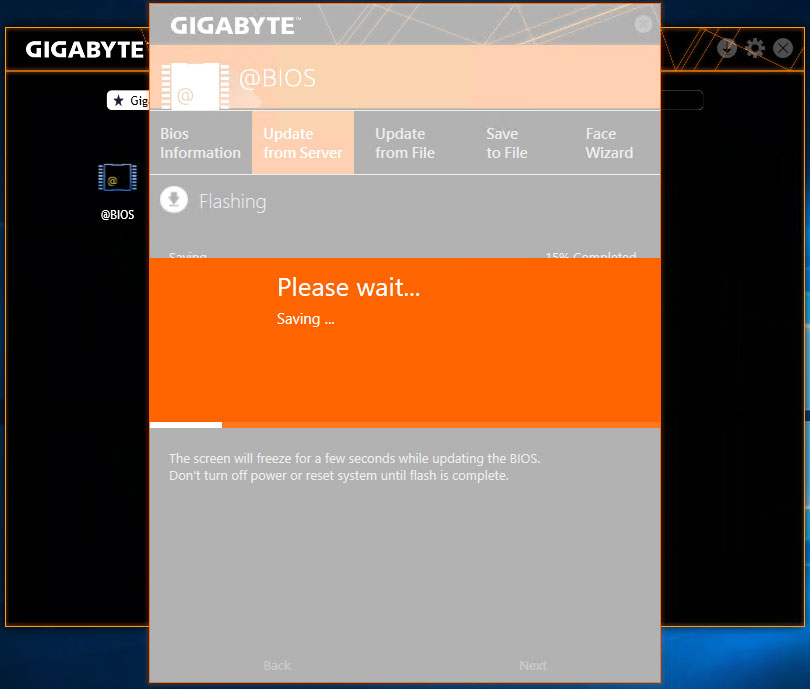The width and height of the screenshot is (810, 689).
Task: Click the 'Please wait...' message
Action: [x=349, y=287]
